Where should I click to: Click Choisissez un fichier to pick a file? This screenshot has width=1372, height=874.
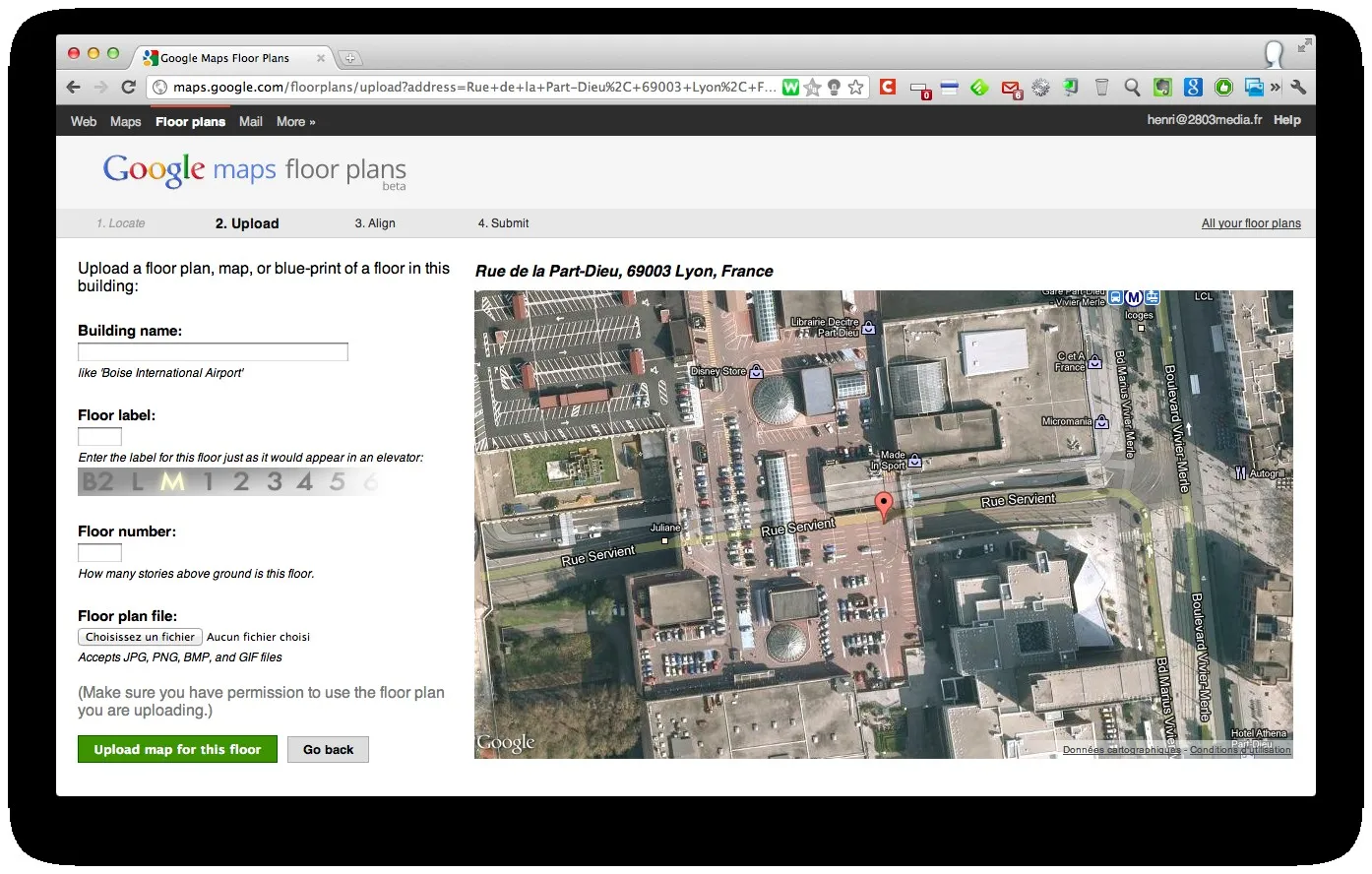point(140,637)
